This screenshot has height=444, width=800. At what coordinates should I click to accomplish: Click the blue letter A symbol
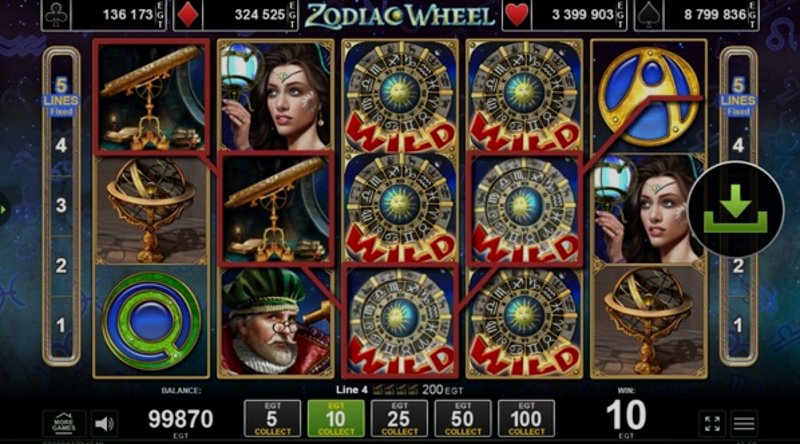click(x=648, y=96)
